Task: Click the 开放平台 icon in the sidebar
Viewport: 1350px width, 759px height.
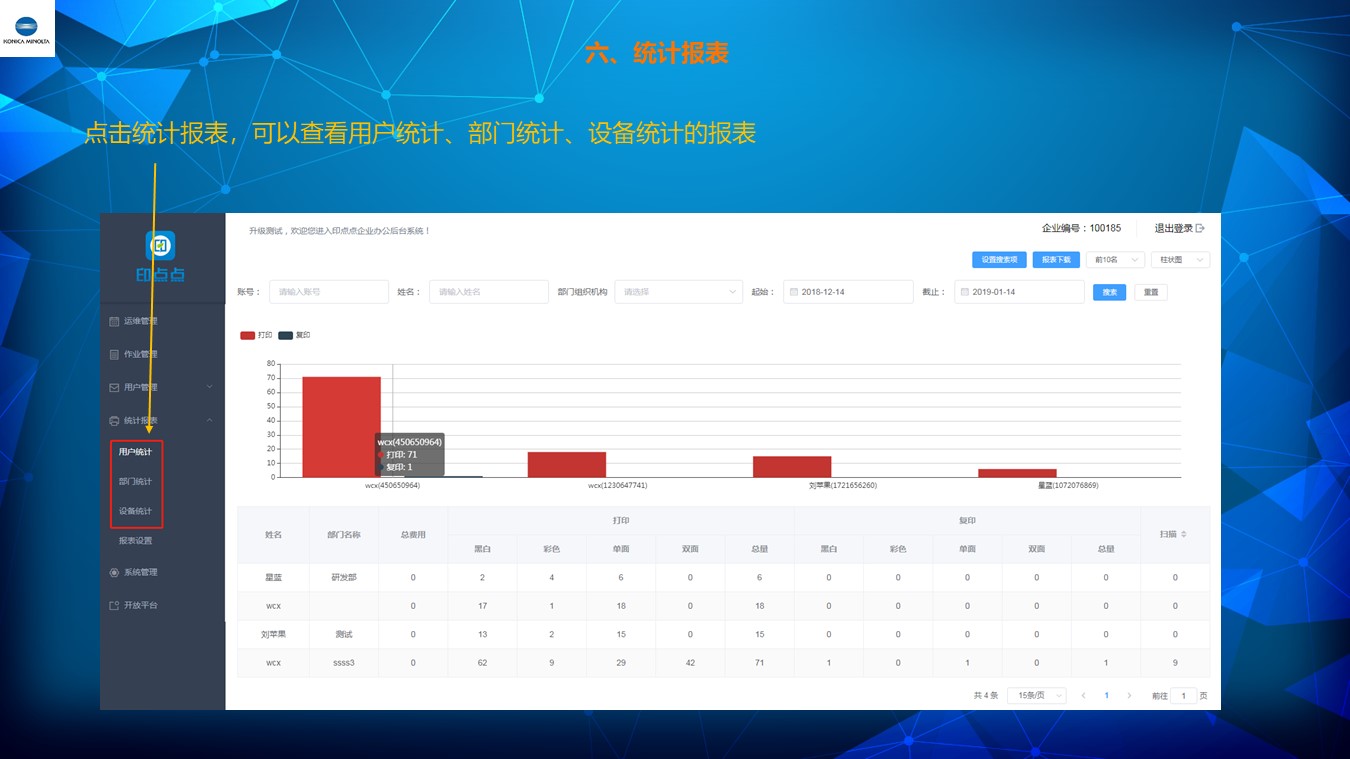Action: pos(114,605)
